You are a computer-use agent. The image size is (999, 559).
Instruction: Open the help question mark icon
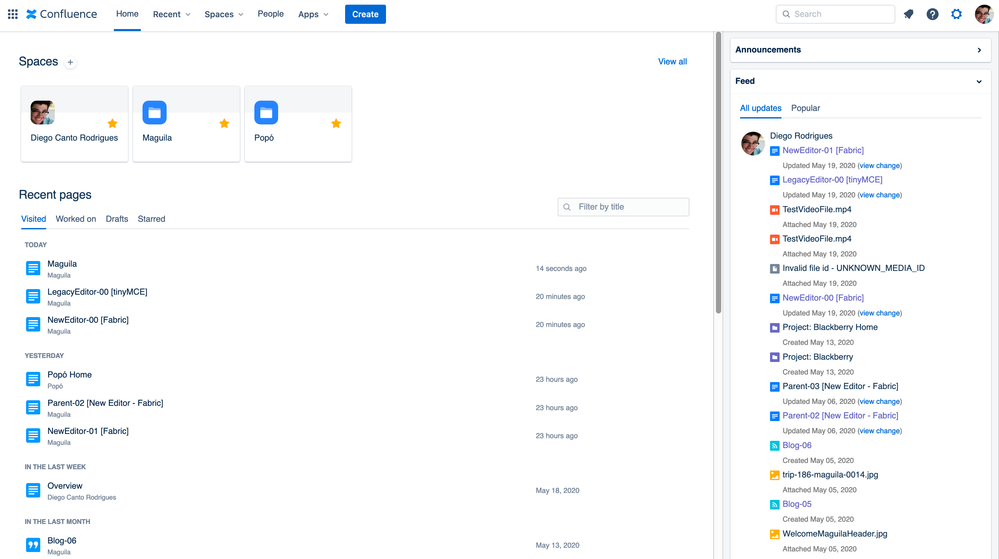tap(932, 14)
